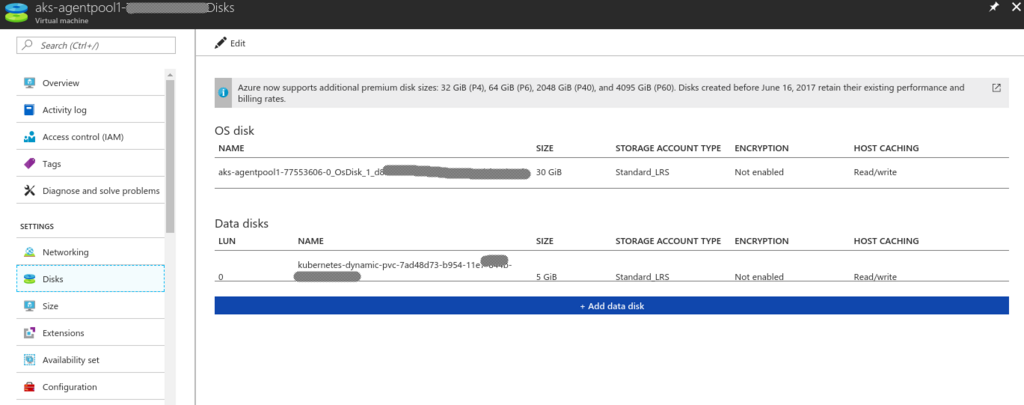
Task: Open Diagnose and solve problems
Action: 90,191
